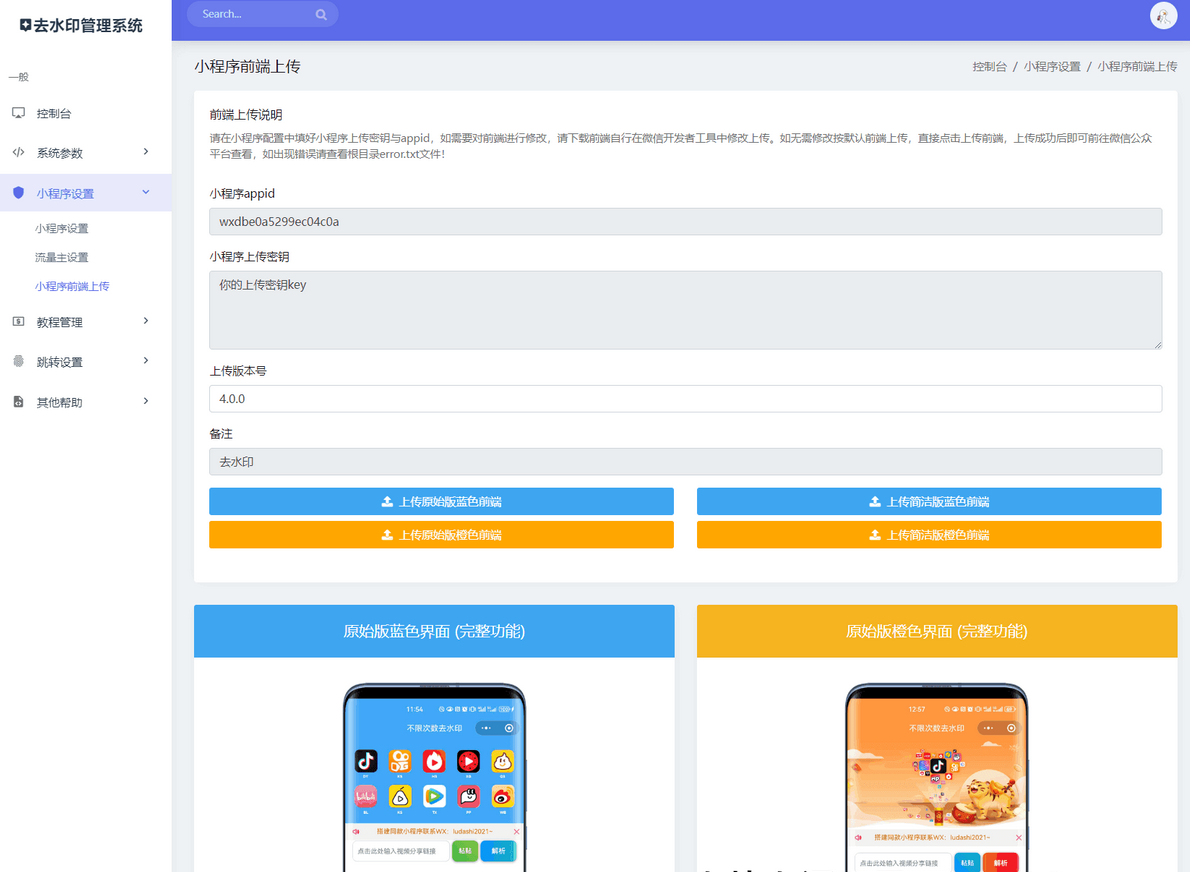Click upload icon on 上传原始版蓝色前端 button
This screenshot has height=872, width=1190.
(x=387, y=502)
